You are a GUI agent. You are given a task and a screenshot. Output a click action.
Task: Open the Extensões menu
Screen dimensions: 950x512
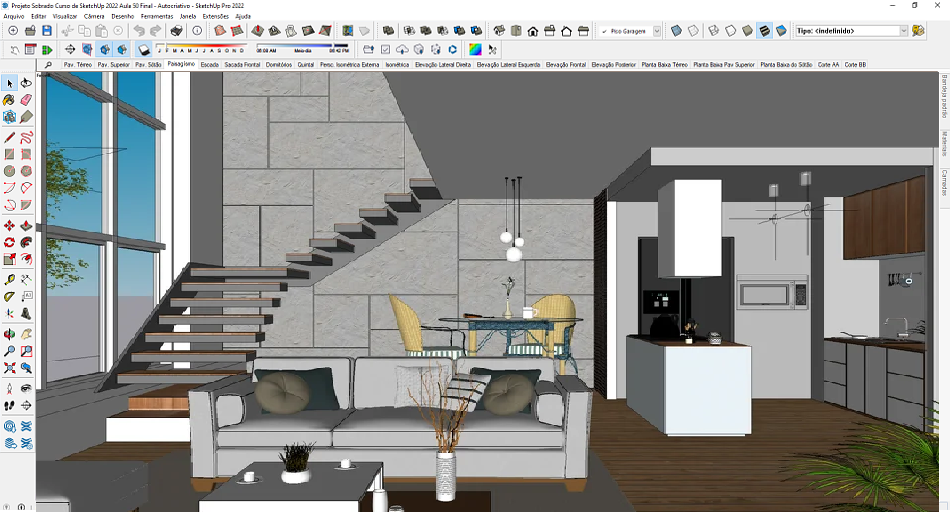pyautogui.click(x=215, y=16)
